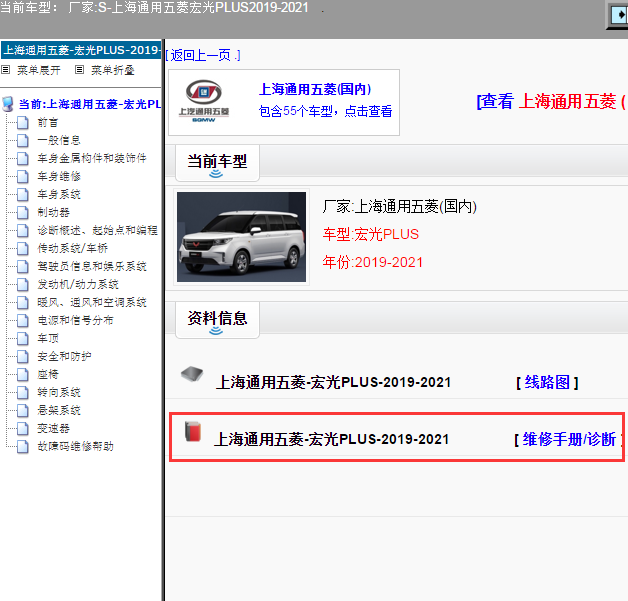Open the 电源和信号分布 tree item
The image size is (628, 601).
tap(75, 320)
